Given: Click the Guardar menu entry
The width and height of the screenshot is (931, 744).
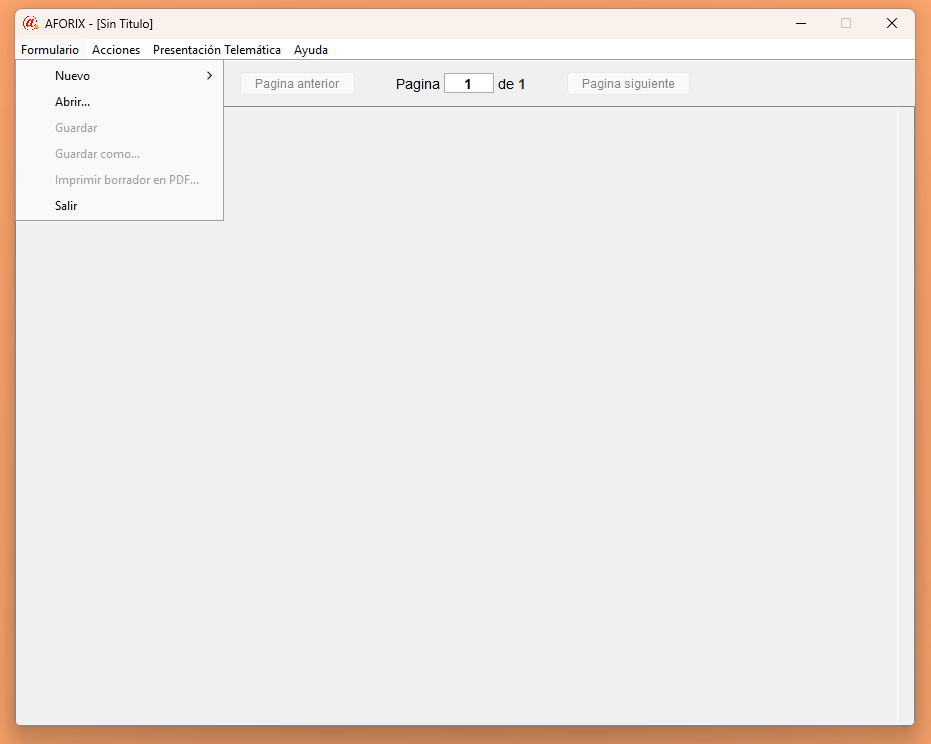Looking at the screenshot, I should [x=76, y=128].
